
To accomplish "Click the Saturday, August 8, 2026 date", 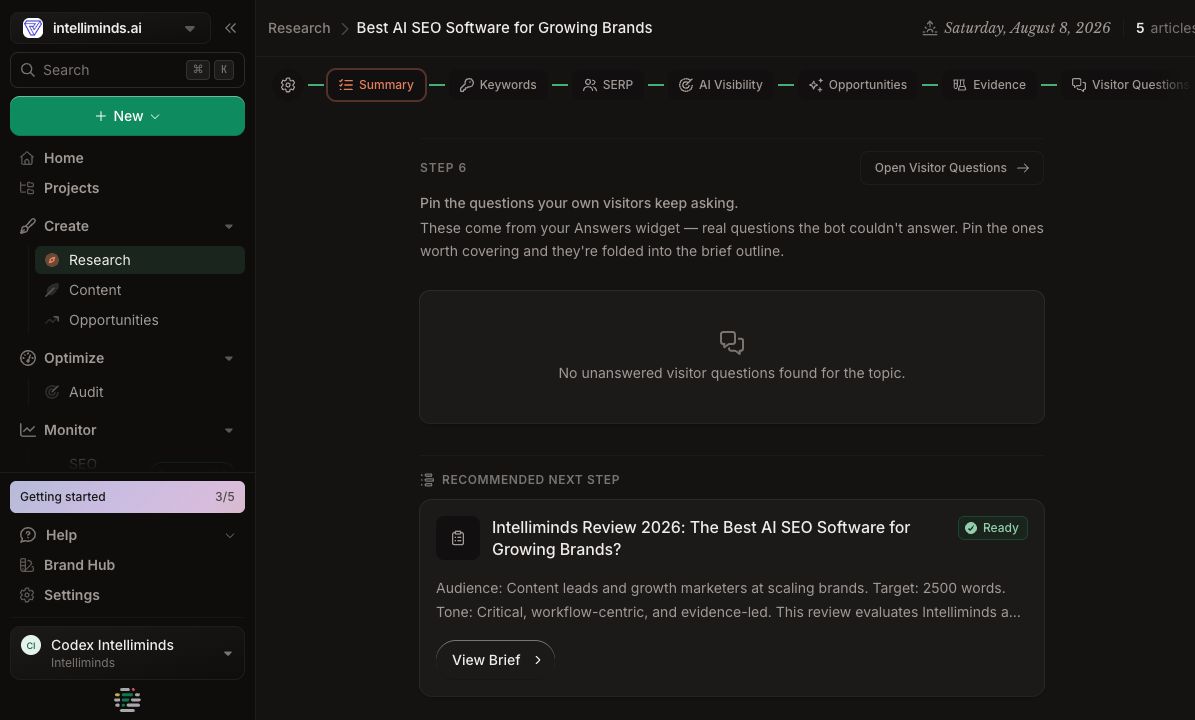I will [1027, 28].
